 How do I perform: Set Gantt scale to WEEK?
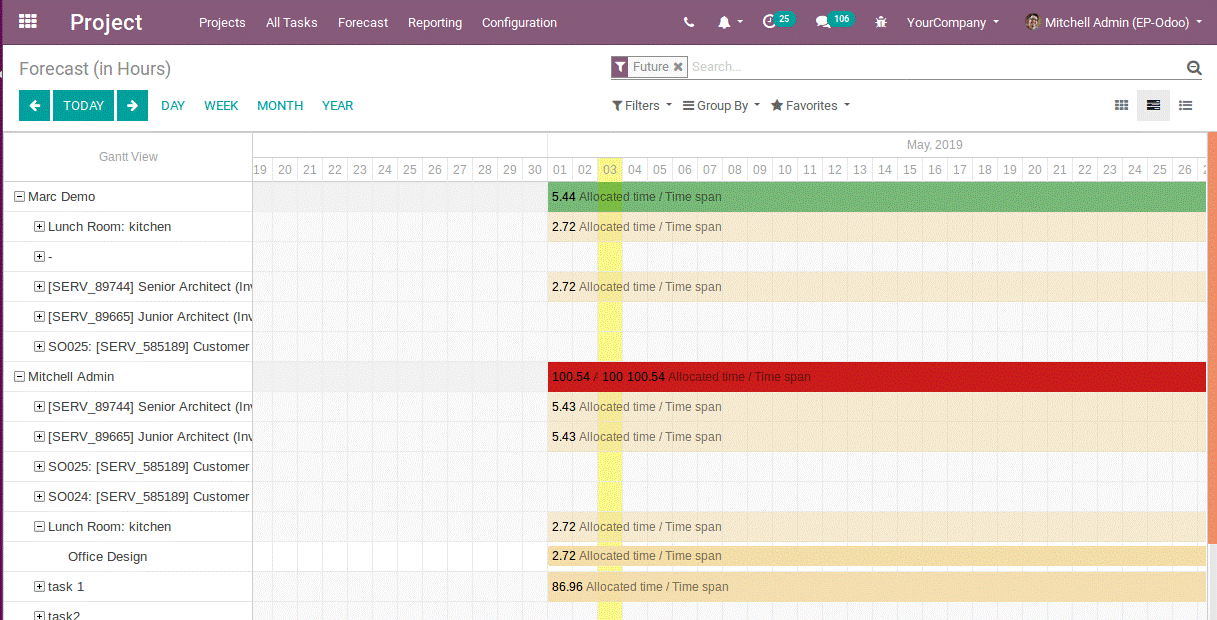(x=221, y=105)
